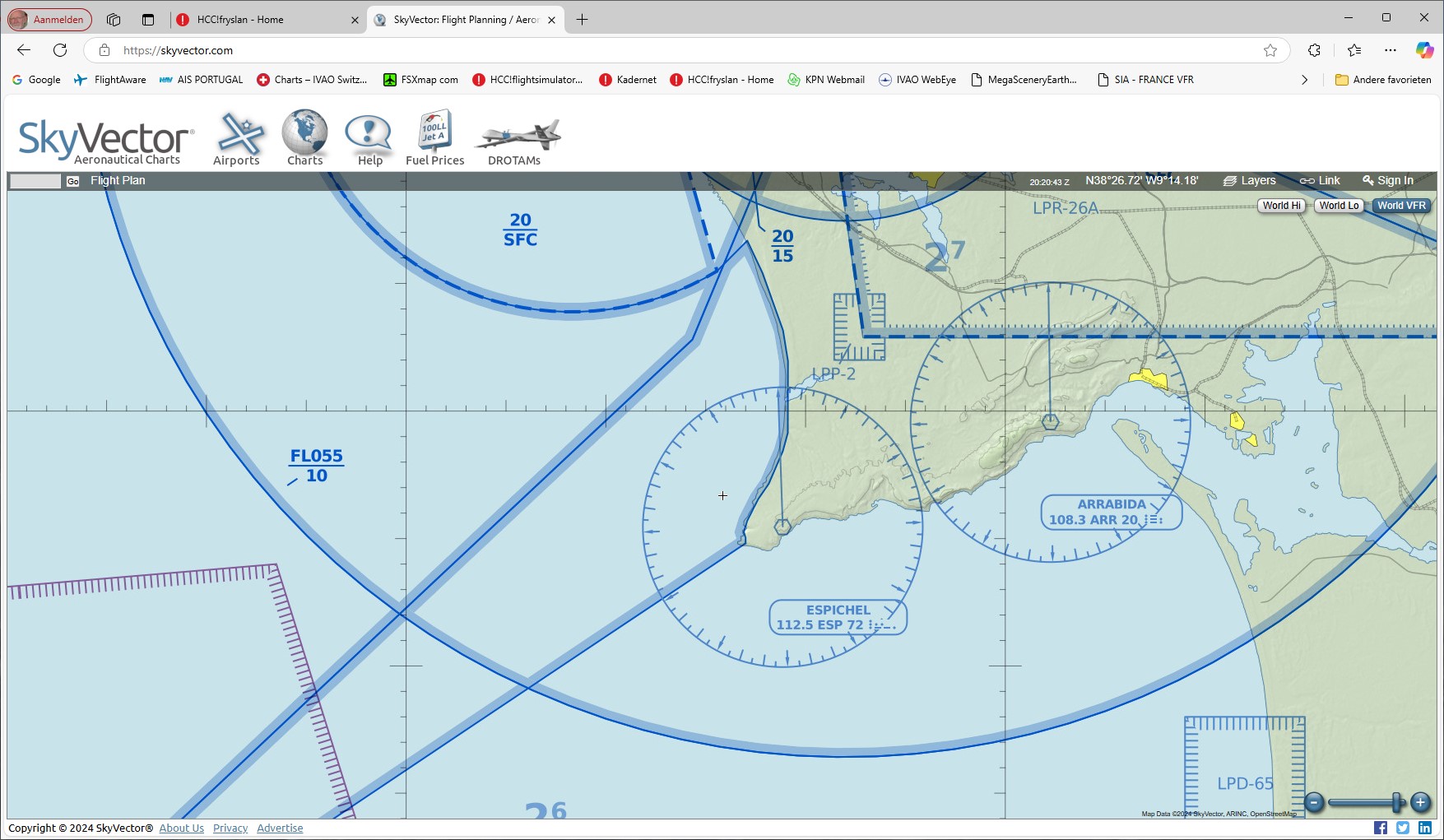
Task: Open the Advertise footer link
Action: point(280,828)
